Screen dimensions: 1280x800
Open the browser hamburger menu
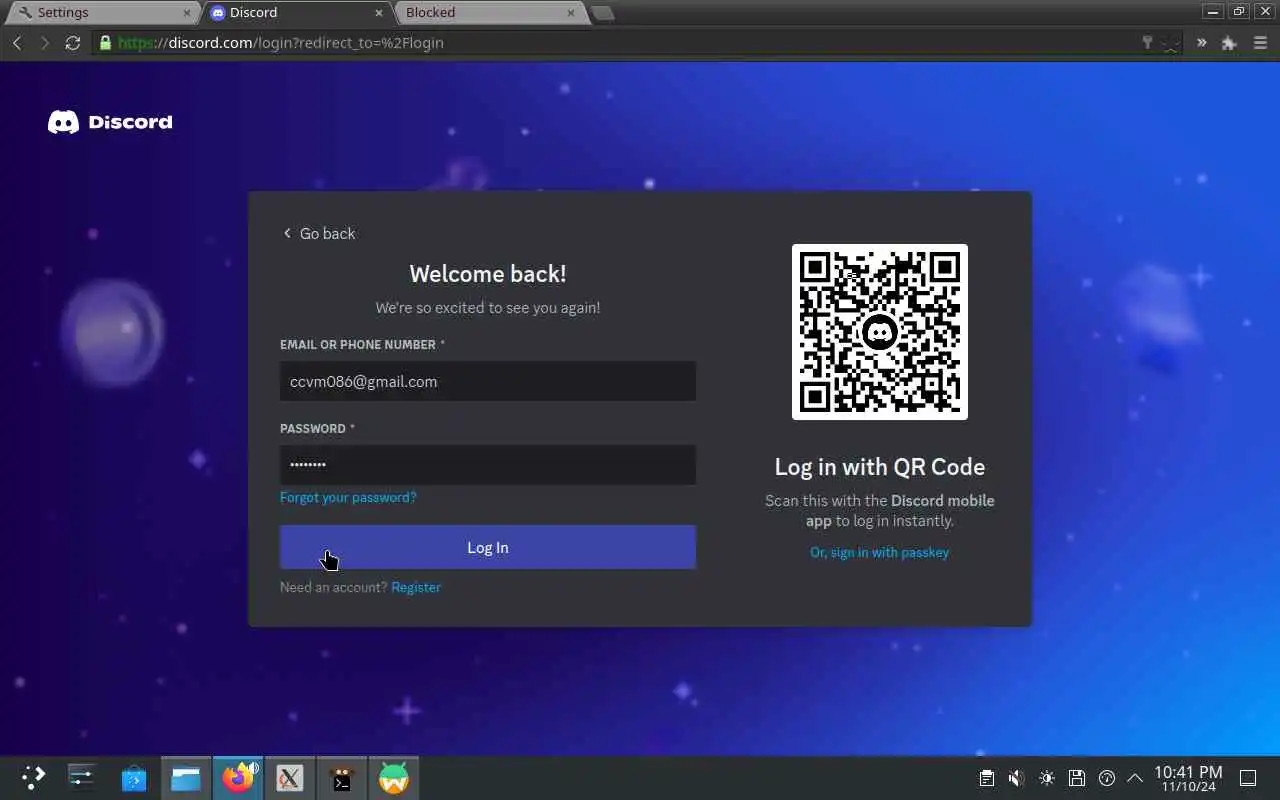pyautogui.click(x=1259, y=43)
